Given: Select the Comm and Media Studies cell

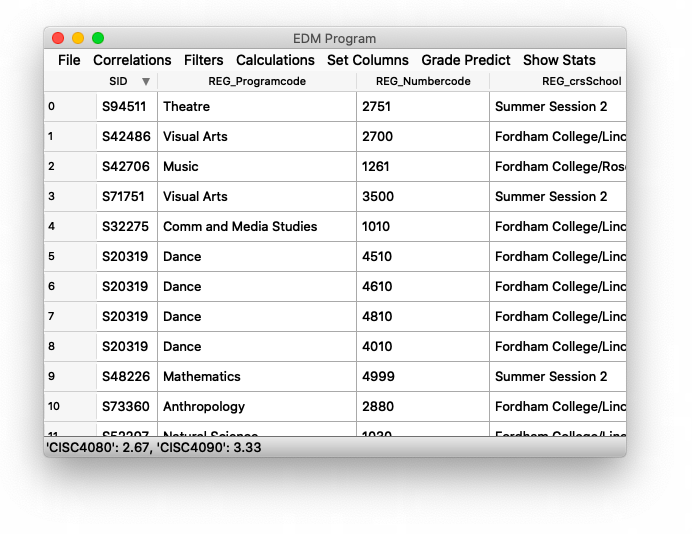Looking at the screenshot, I should (x=256, y=227).
